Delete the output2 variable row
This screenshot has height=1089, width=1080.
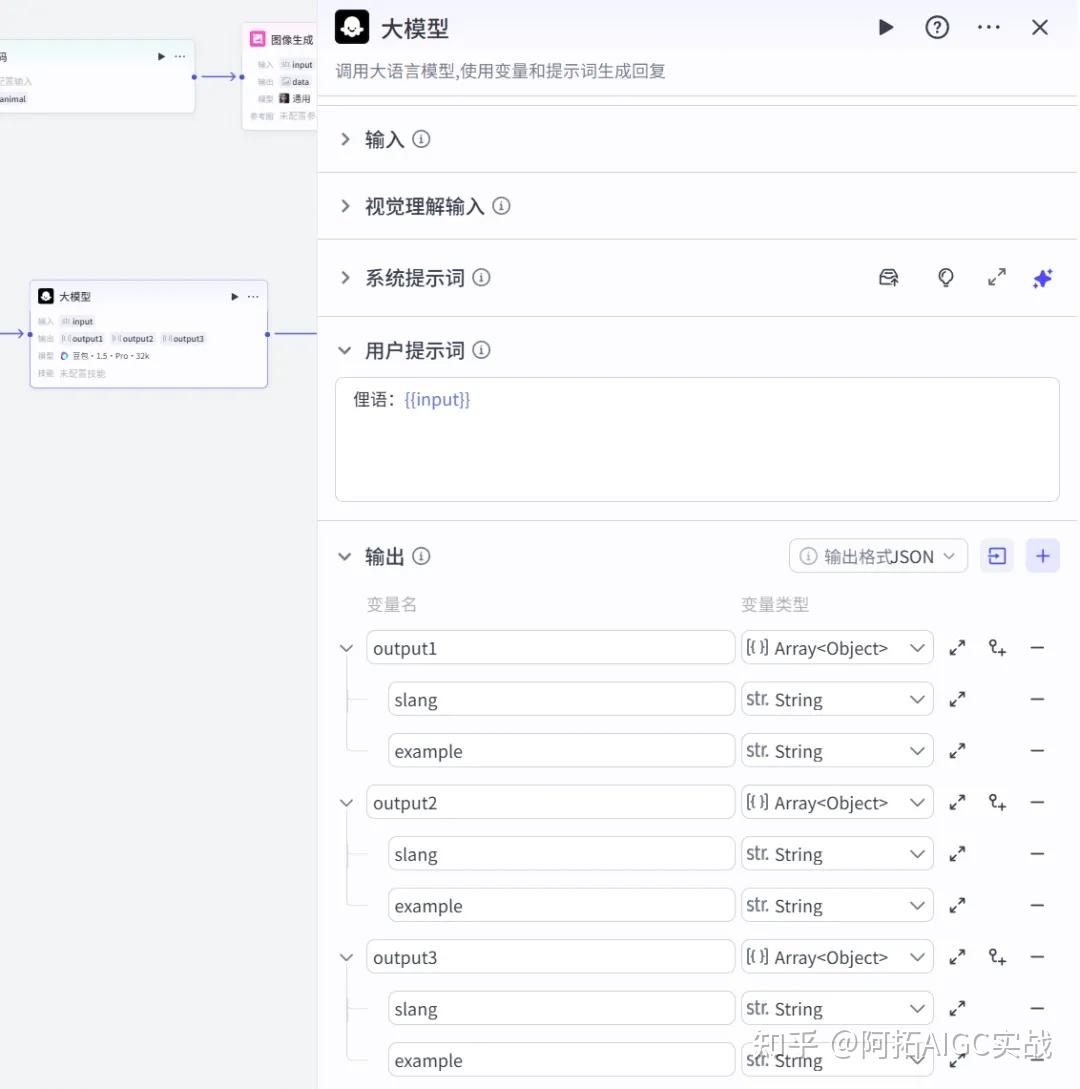(x=1037, y=802)
